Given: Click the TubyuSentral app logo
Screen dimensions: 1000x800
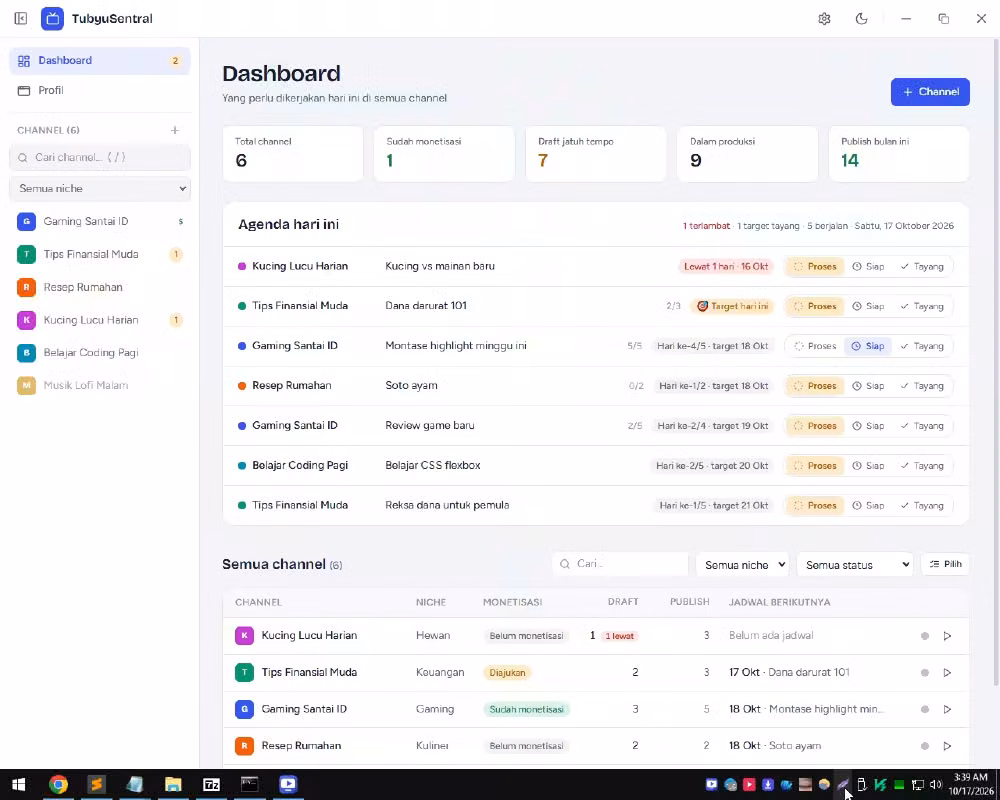Looking at the screenshot, I should tap(52, 19).
